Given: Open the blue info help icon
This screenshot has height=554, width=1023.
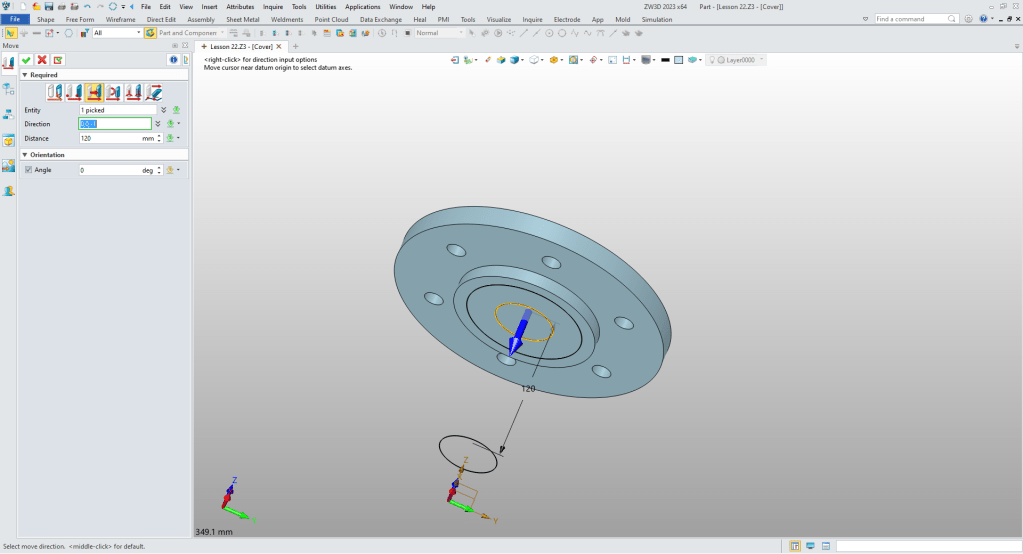Looking at the screenshot, I should click(172, 60).
